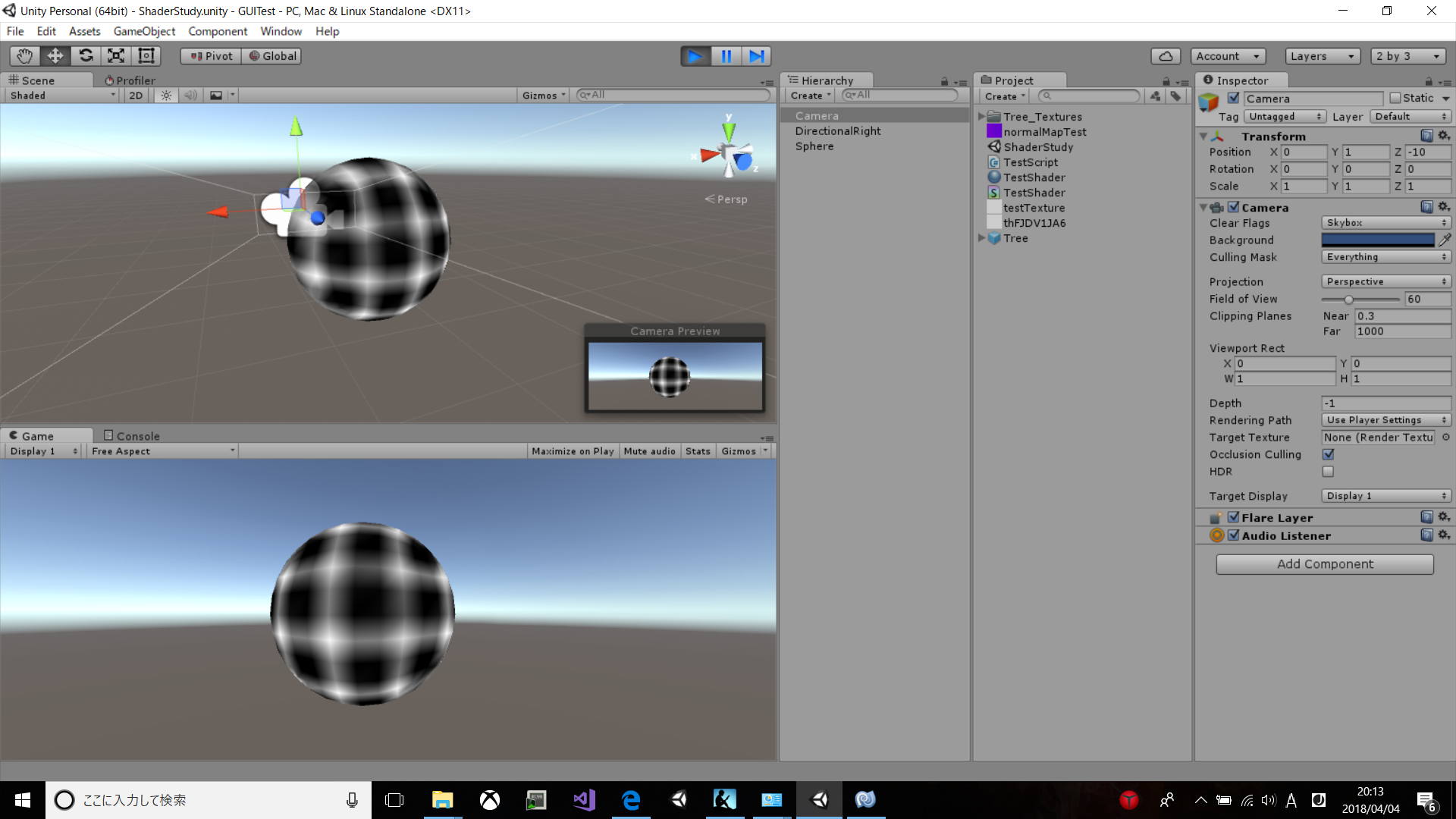
Task: Click the Play button
Action: (695, 56)
